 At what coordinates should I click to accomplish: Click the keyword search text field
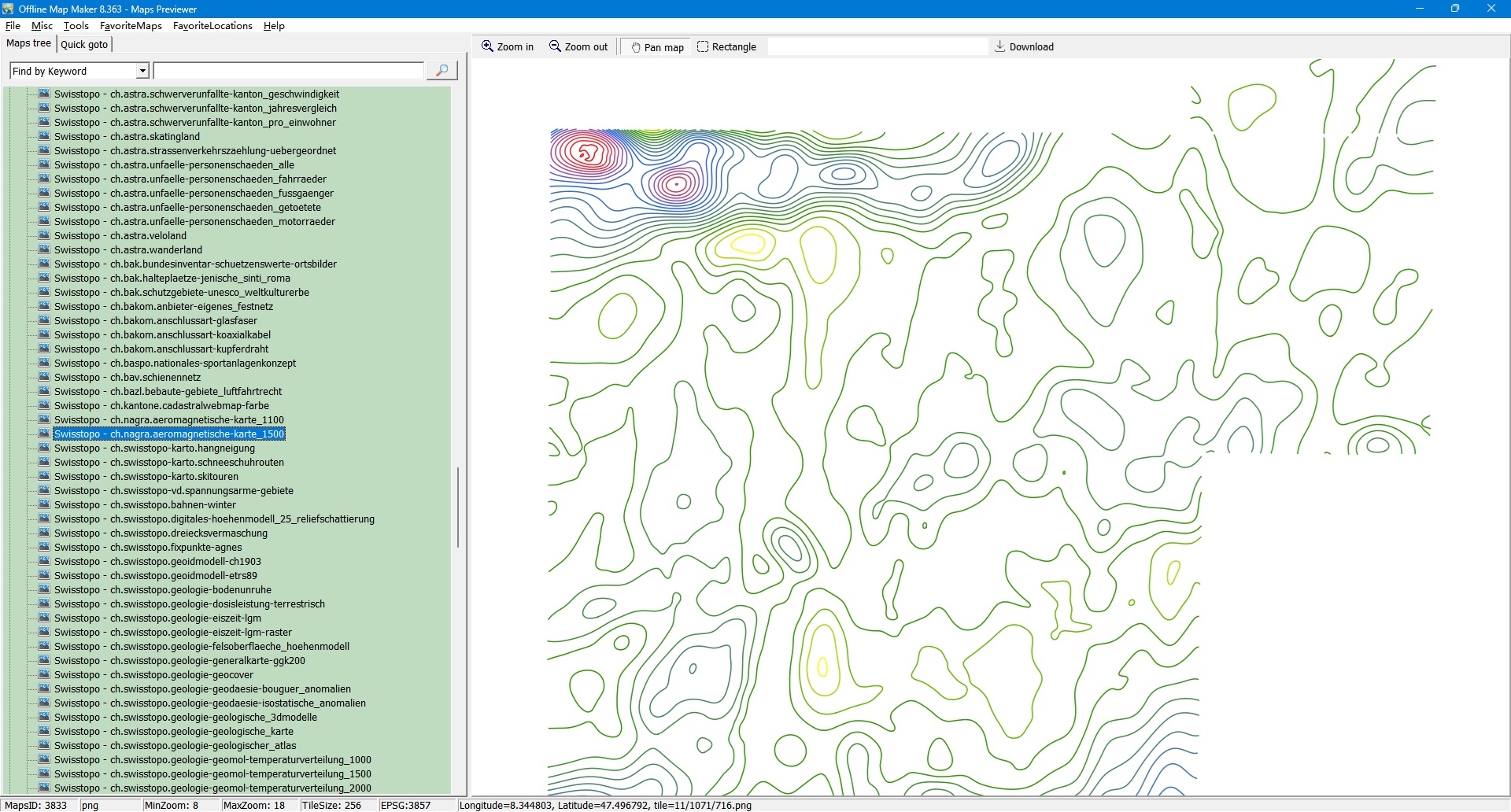click(288, 71)
